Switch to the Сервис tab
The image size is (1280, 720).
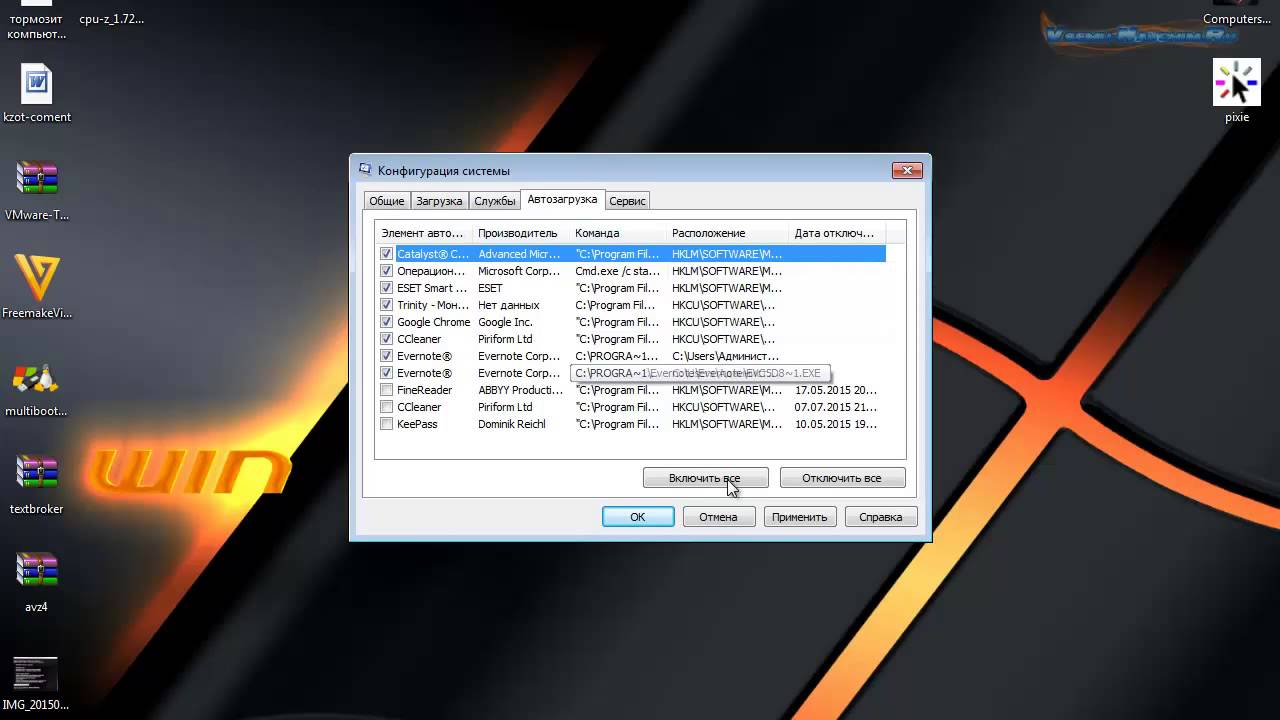627,201
